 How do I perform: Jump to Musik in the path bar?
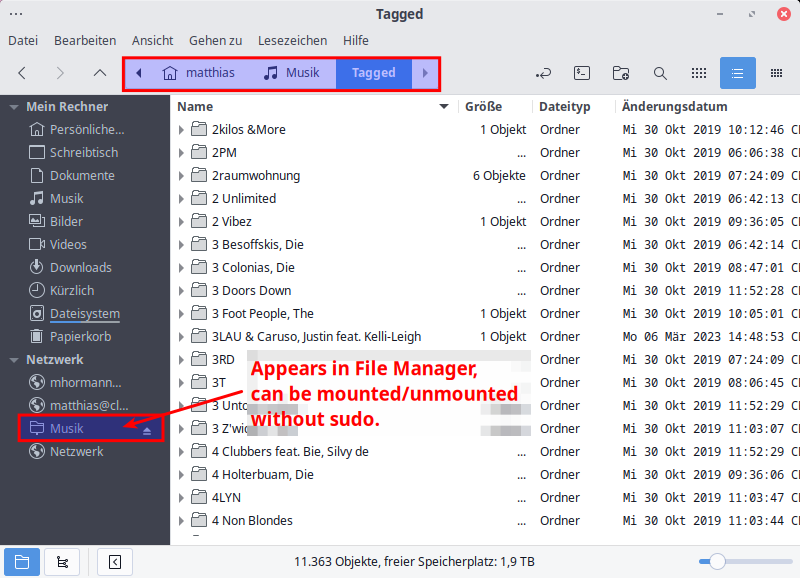tap(292, 73)
